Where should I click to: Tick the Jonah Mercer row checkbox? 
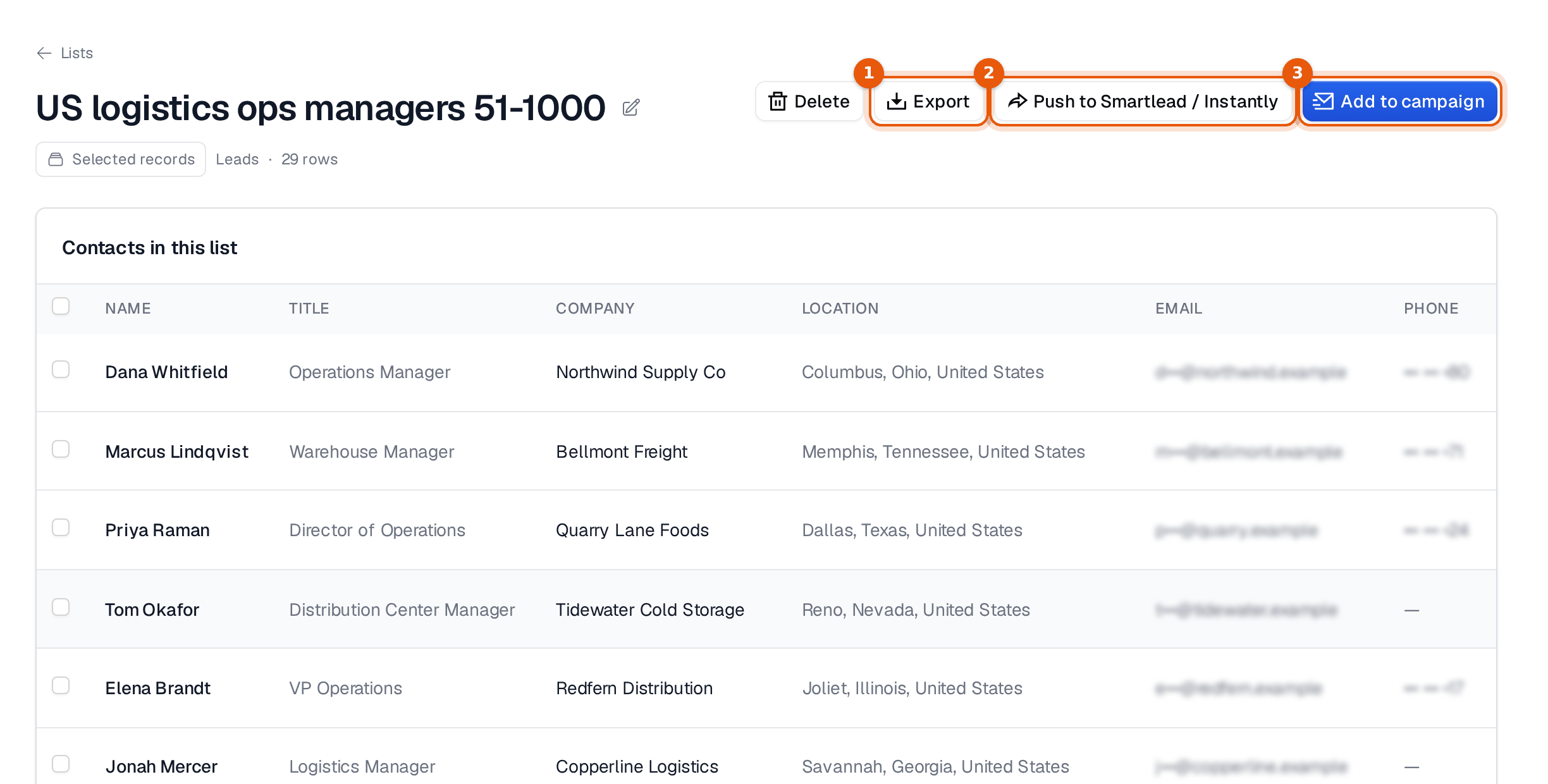click(61, 764)
